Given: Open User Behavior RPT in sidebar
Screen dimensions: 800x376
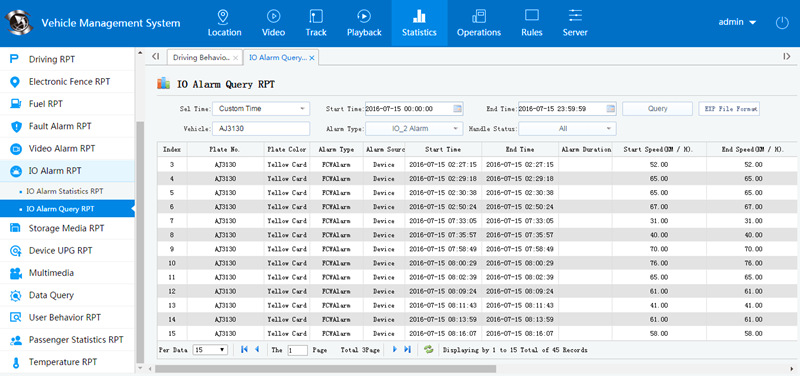Looking at the screenshot, I should pos(67,317).
